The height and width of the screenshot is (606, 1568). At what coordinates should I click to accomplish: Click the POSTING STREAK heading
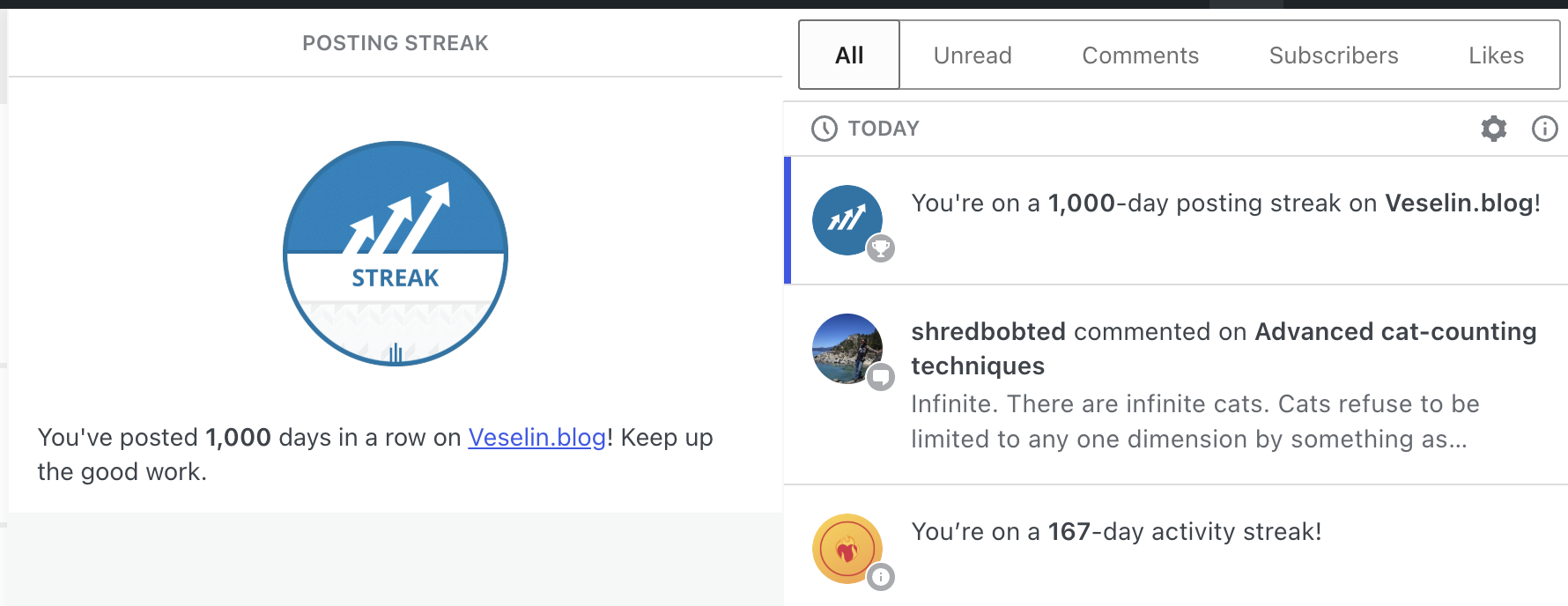[396, 43]
